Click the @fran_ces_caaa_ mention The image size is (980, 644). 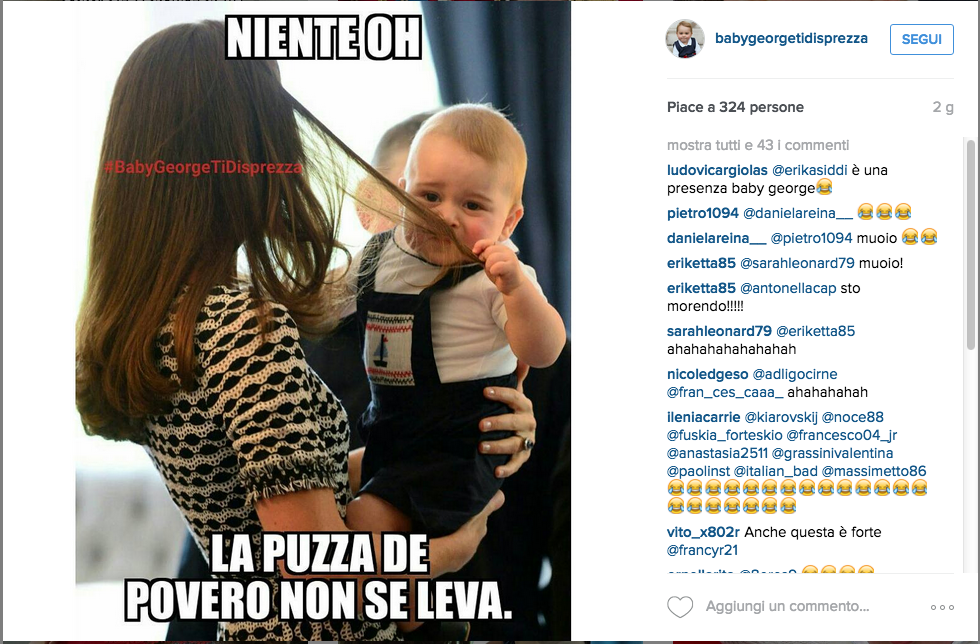[725, 393]
